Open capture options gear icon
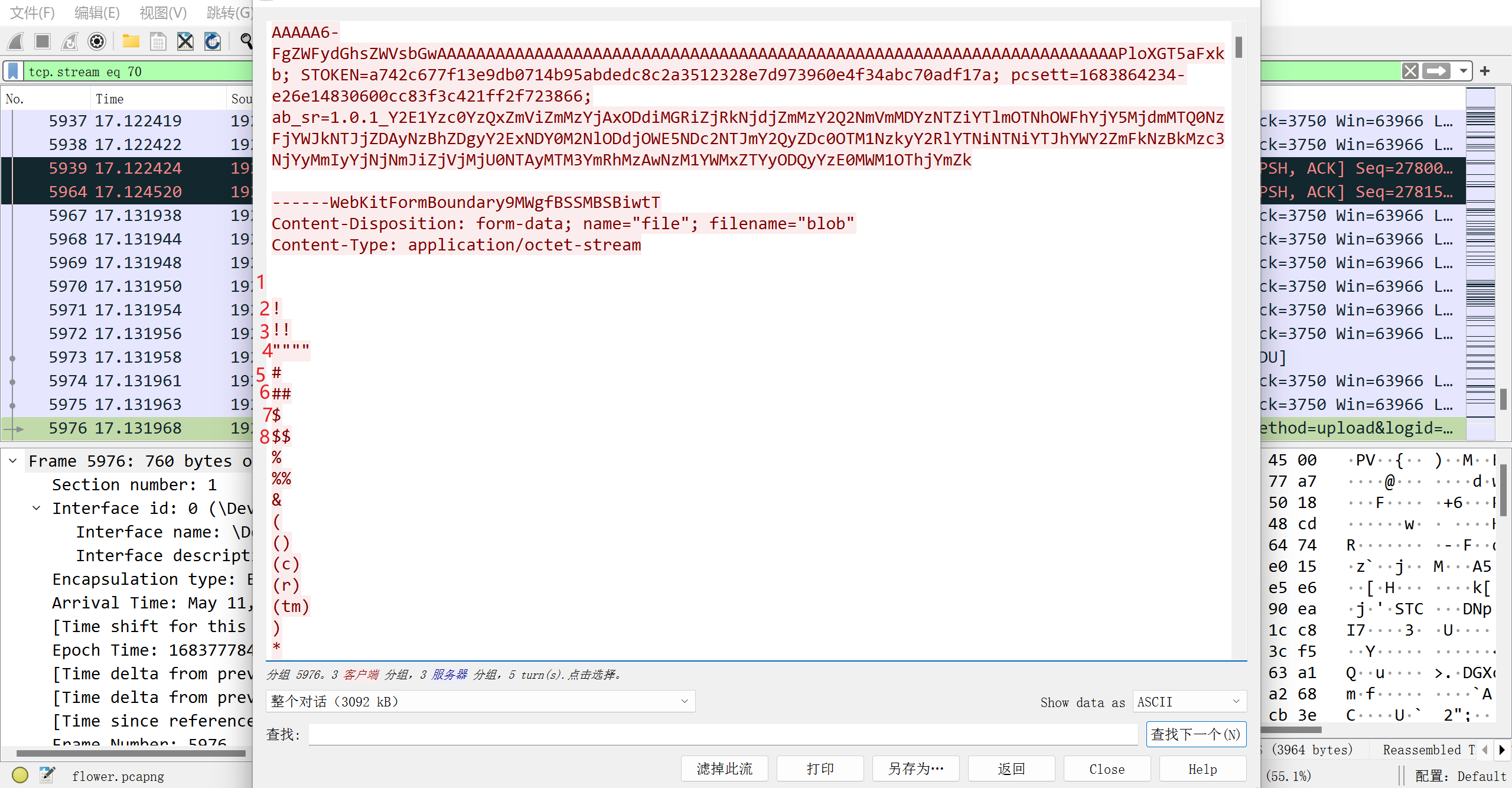Viewport: 1512px width, 788px height. coord(97,41)
